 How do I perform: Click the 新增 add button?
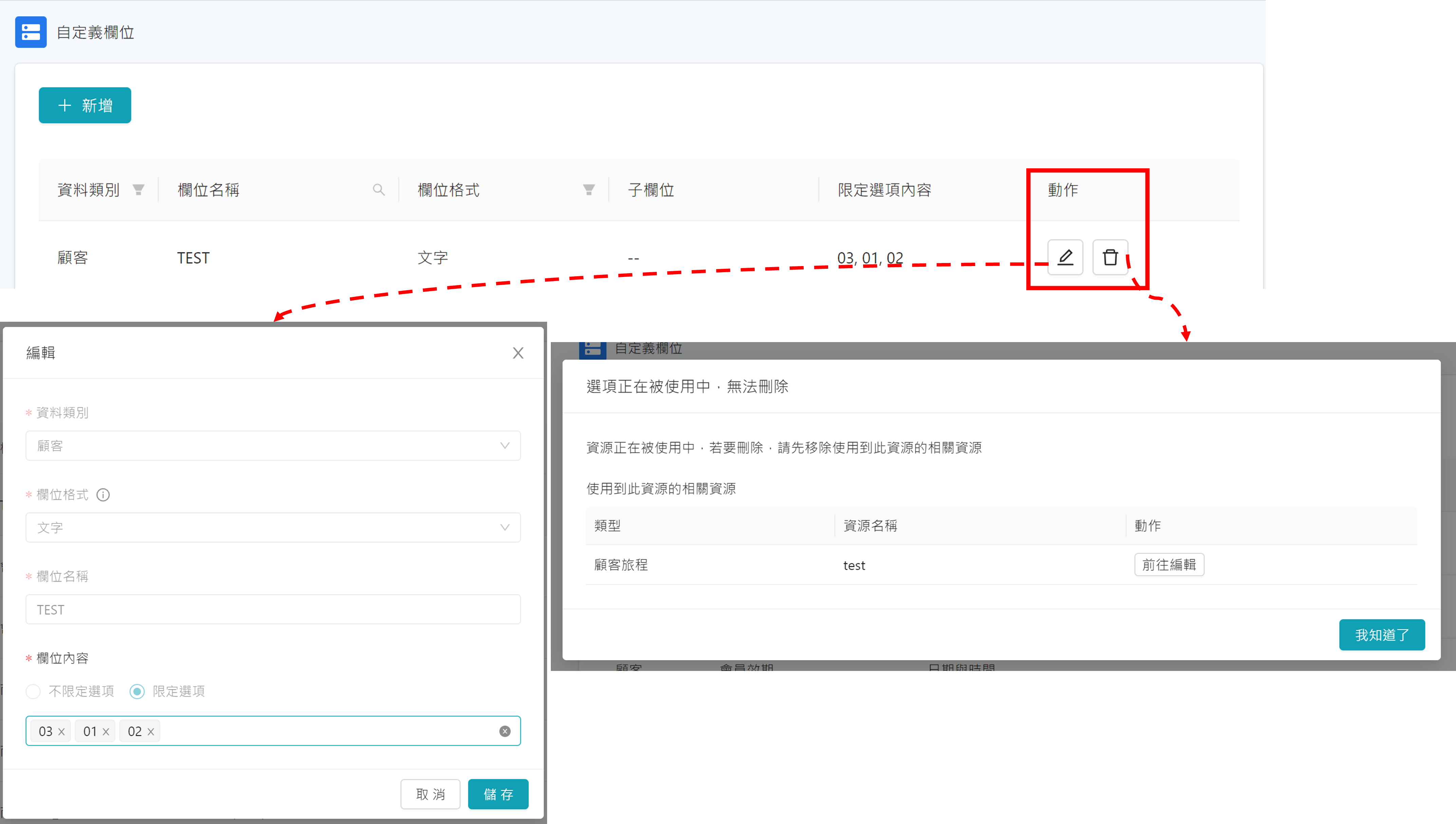click(85, 105)
